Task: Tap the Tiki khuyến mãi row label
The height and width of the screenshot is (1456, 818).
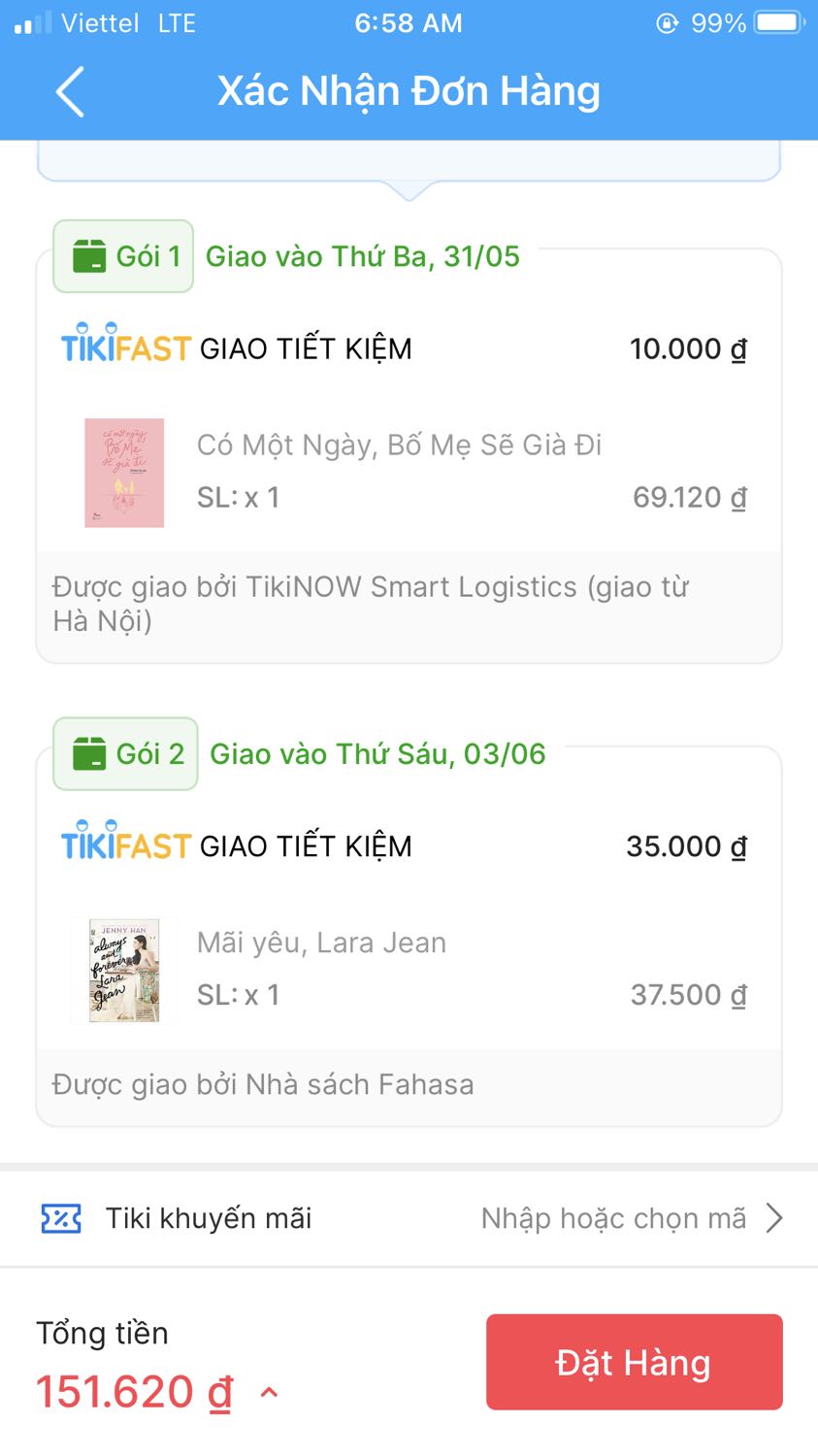Action: [x=209, y=1218]
